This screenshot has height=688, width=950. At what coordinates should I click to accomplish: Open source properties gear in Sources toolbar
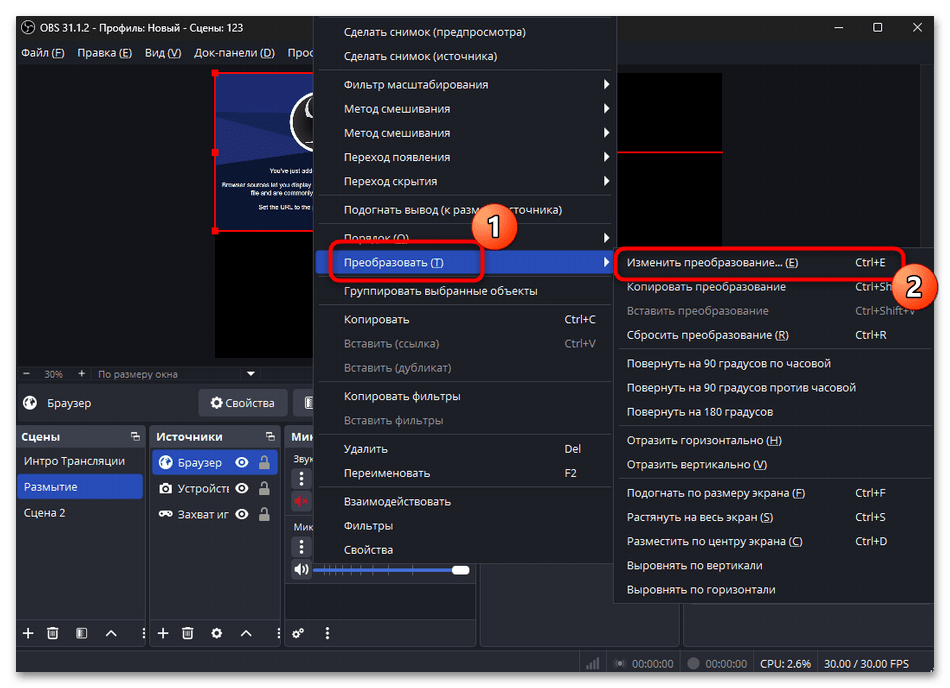216,633
